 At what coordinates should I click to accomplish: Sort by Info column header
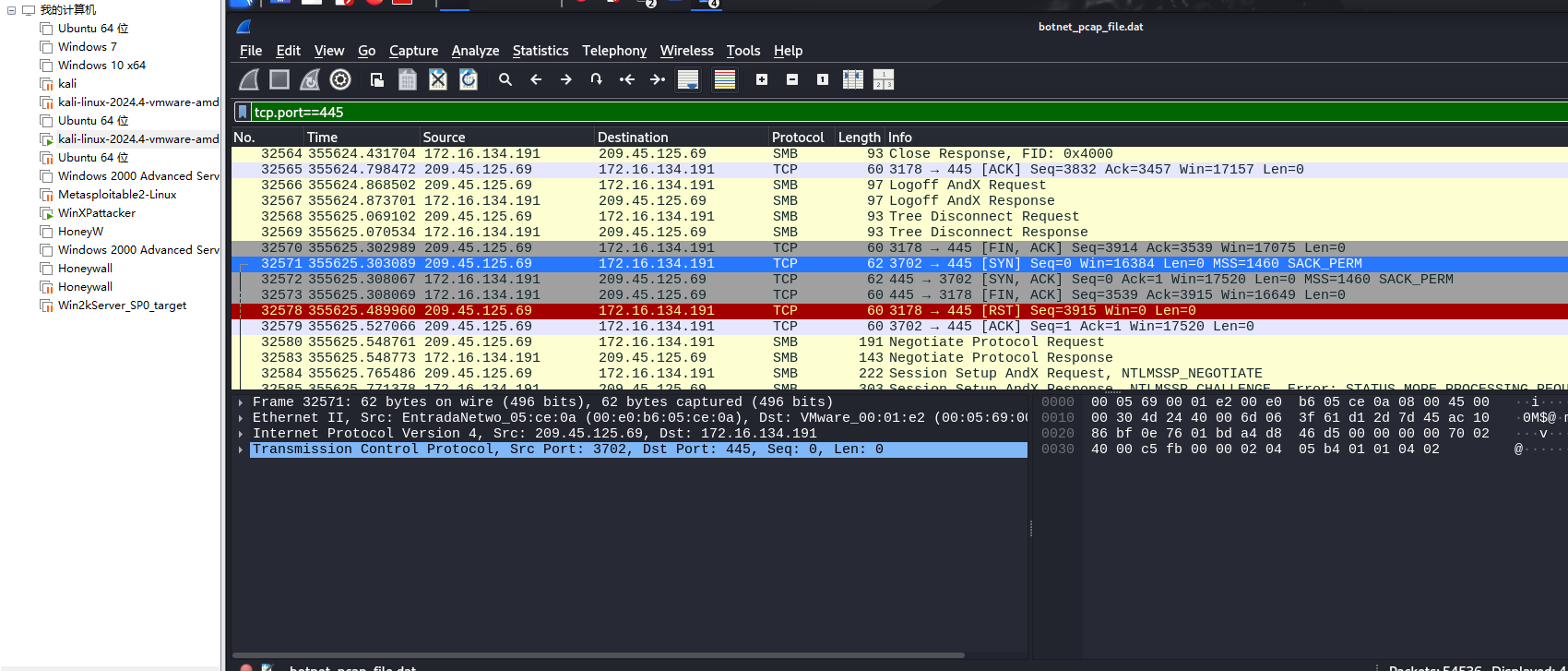pos(1226,138)
